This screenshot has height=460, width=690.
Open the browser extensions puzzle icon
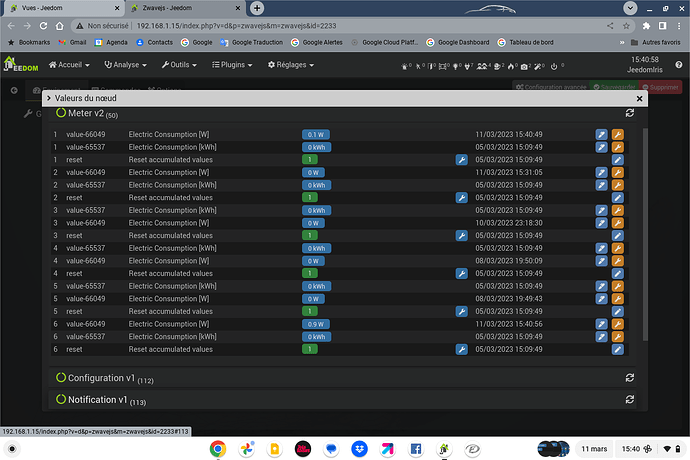pos(646,26)
